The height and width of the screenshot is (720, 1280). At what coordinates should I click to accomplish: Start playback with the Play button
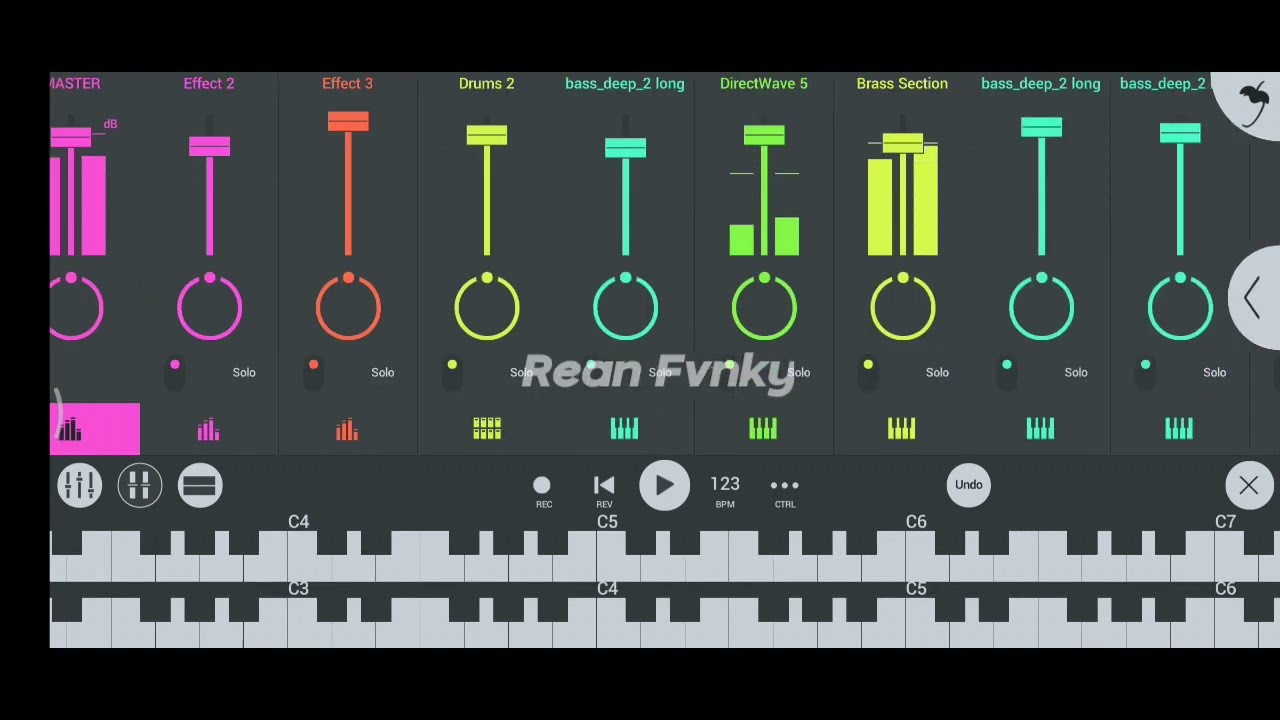click(665, 486)
